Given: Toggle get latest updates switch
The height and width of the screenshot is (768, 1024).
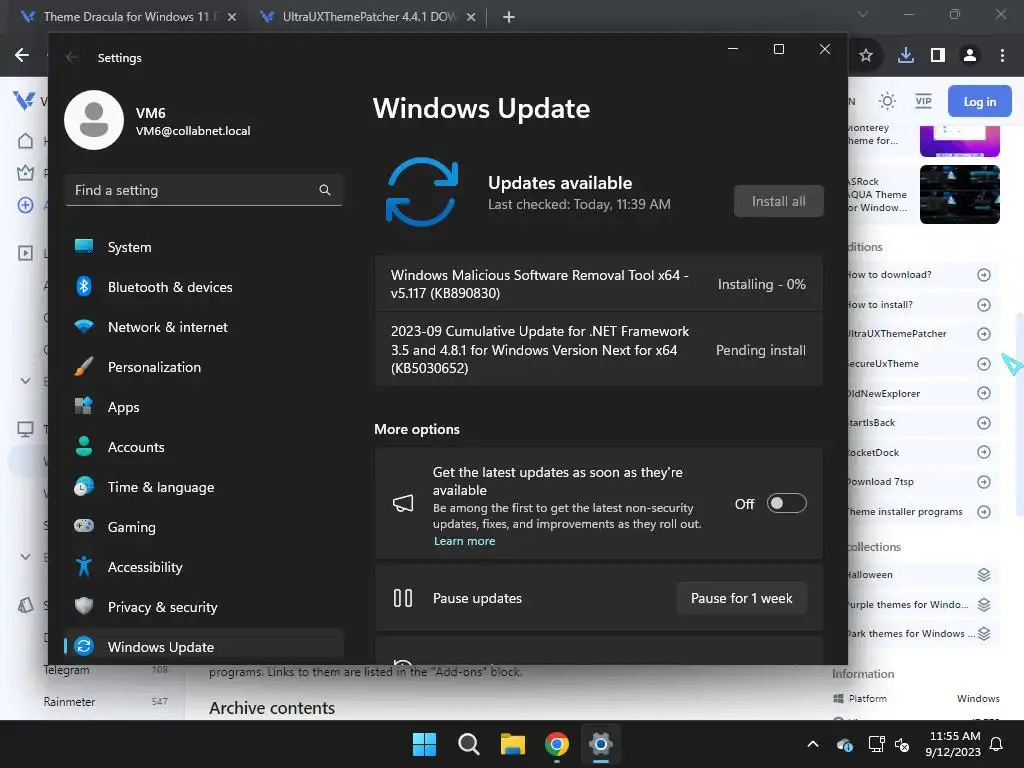Looking at the screenshot, I should 786,504.
